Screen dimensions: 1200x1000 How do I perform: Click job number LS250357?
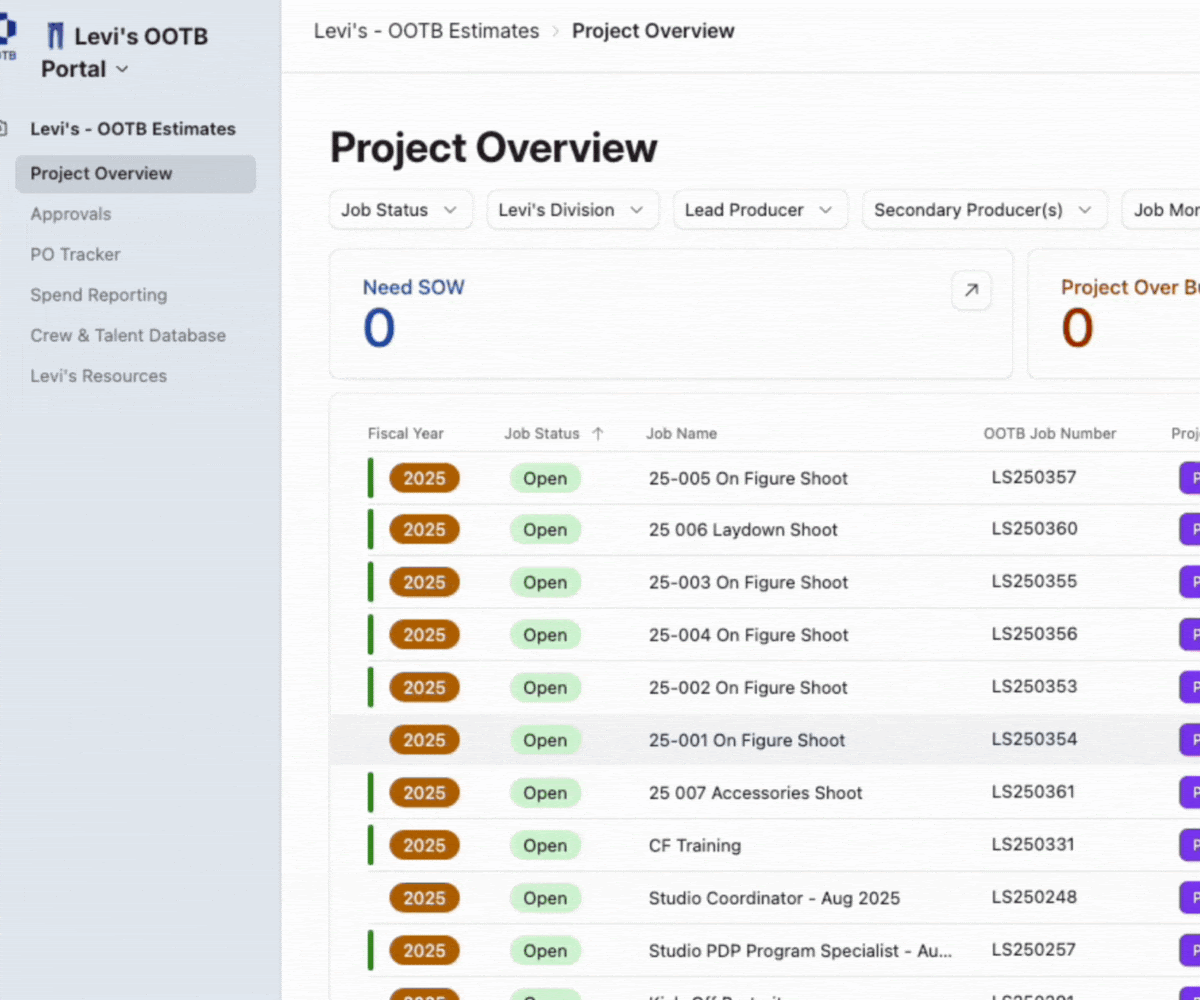point(1034,478)
